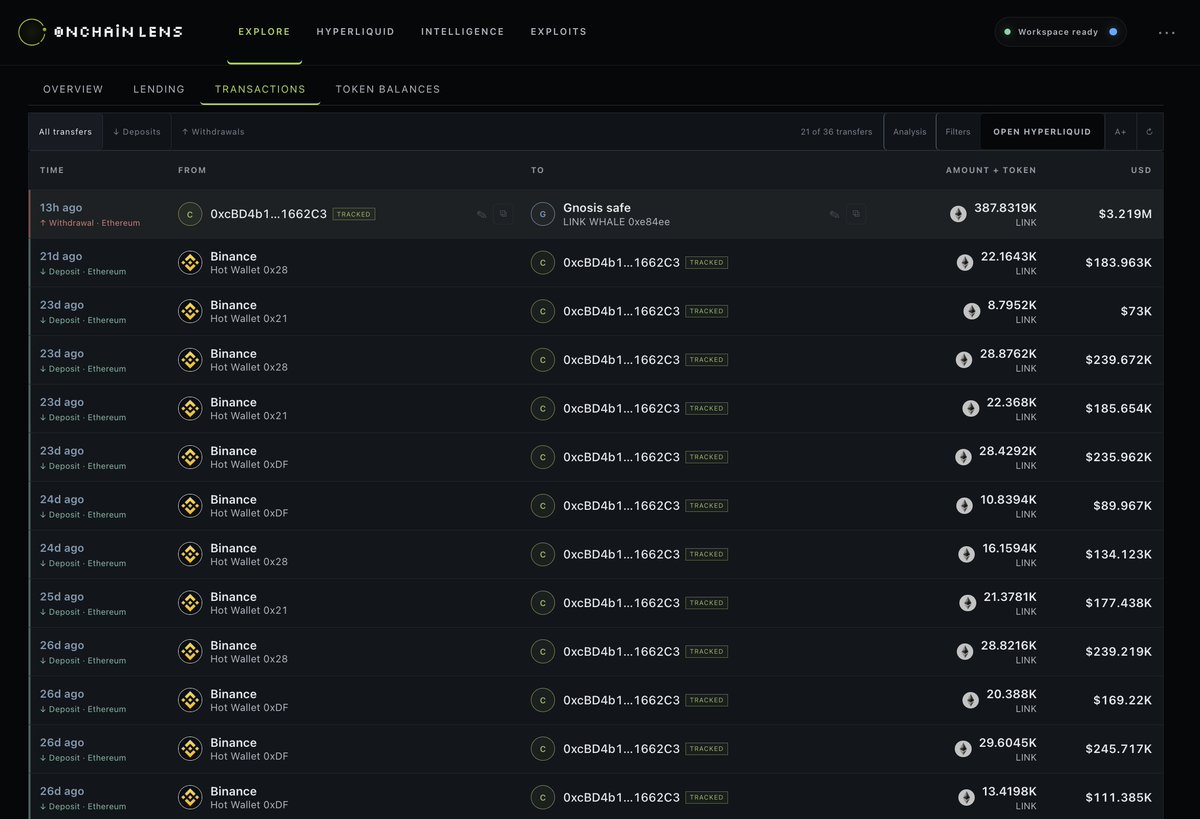Open the Explore menu
The width and height of the screenshot is (1200, 819).
point(264,32)
